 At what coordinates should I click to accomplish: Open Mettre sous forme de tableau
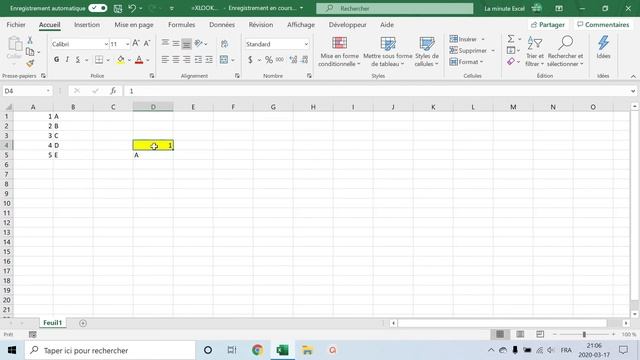(387, 51)
